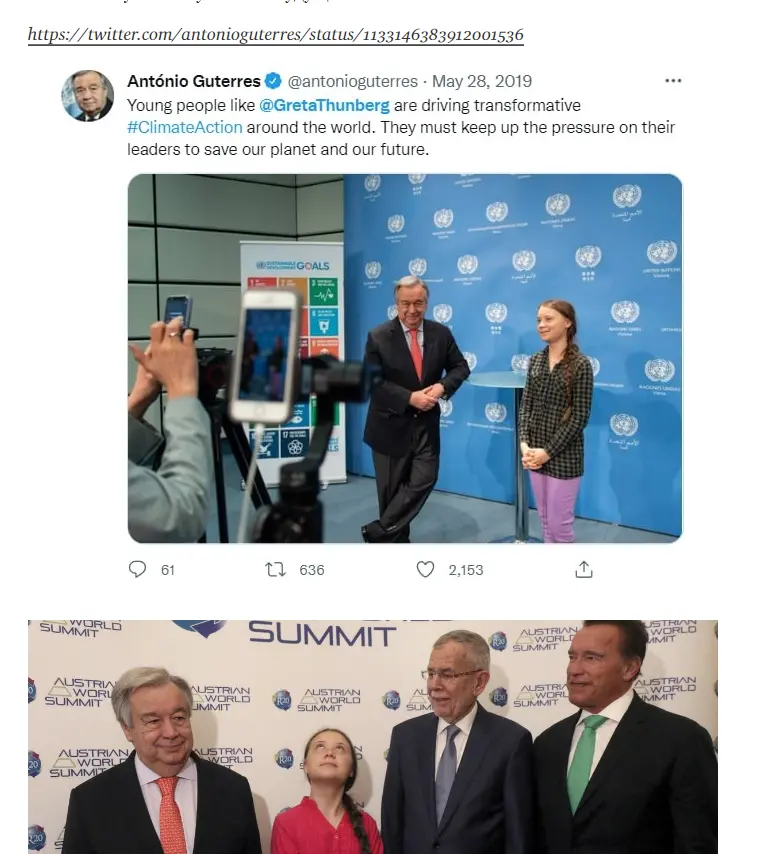781x854 pixels.
Task: Click the verified badge next to António Guterres
Action: click(x=273, y=81)
